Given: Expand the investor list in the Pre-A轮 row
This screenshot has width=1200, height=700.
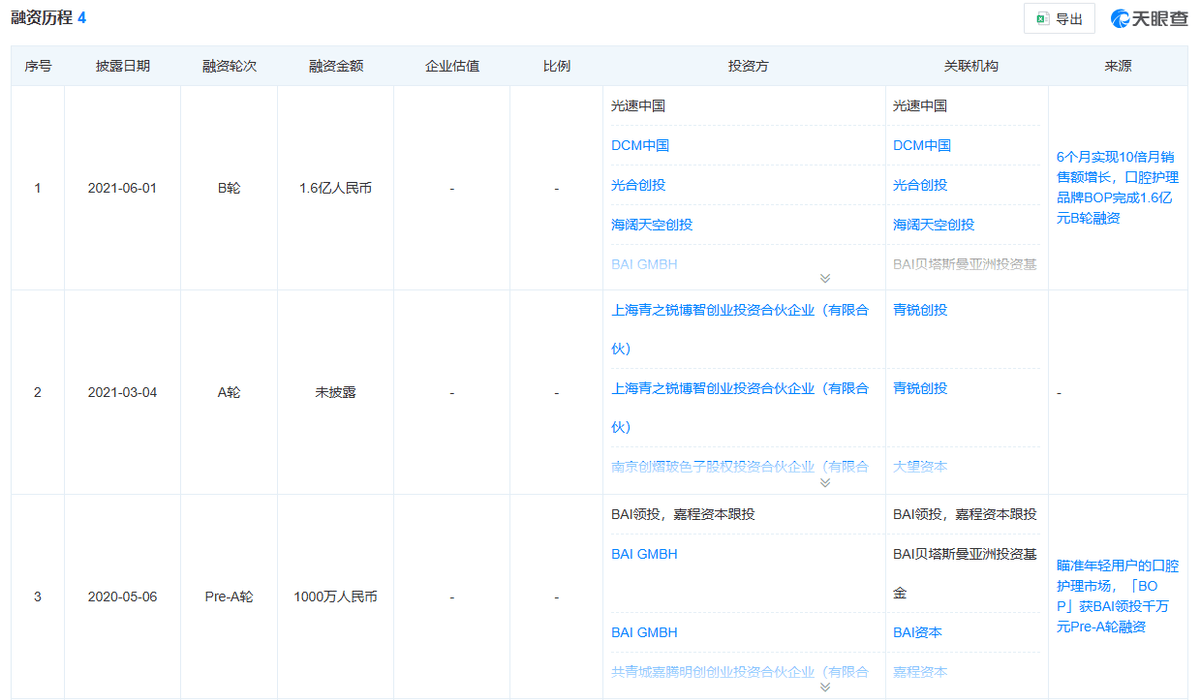Looking at the screenshot, I should [825, 687].
